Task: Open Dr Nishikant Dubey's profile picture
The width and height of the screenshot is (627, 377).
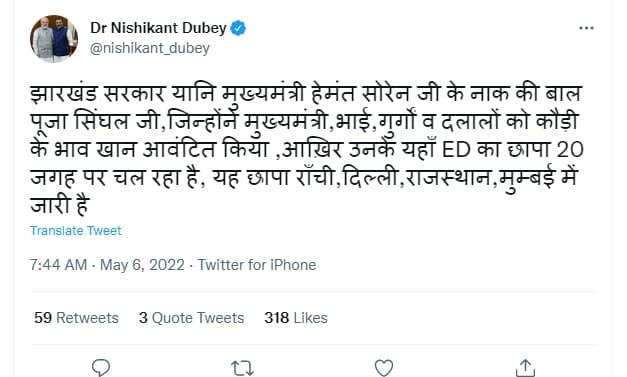Action: coord(54,39)
